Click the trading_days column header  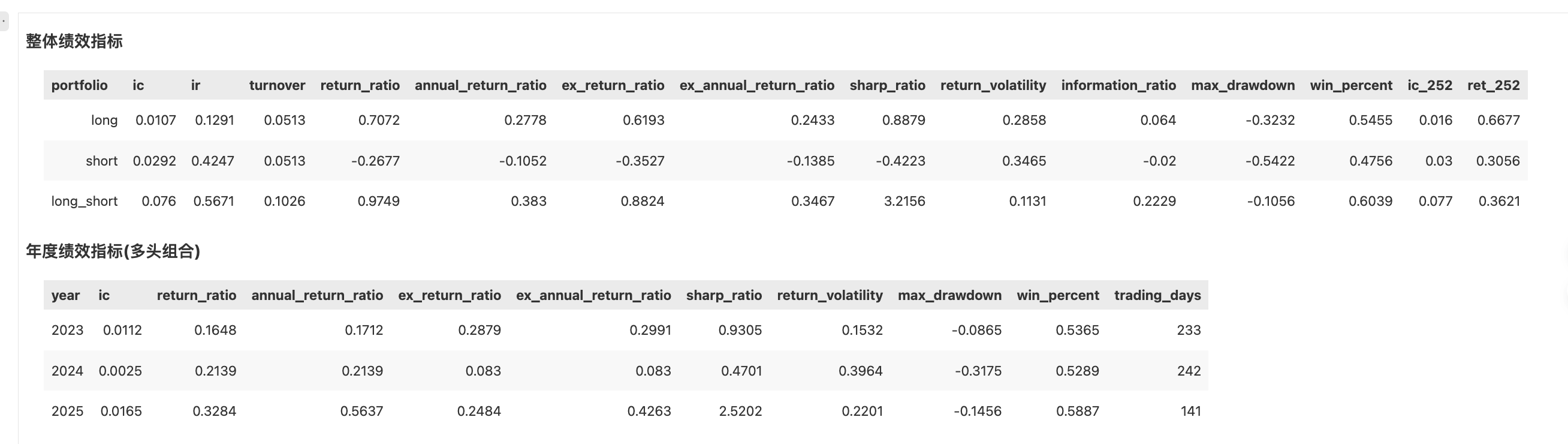pyautogui.click(x=1157, y=295)
